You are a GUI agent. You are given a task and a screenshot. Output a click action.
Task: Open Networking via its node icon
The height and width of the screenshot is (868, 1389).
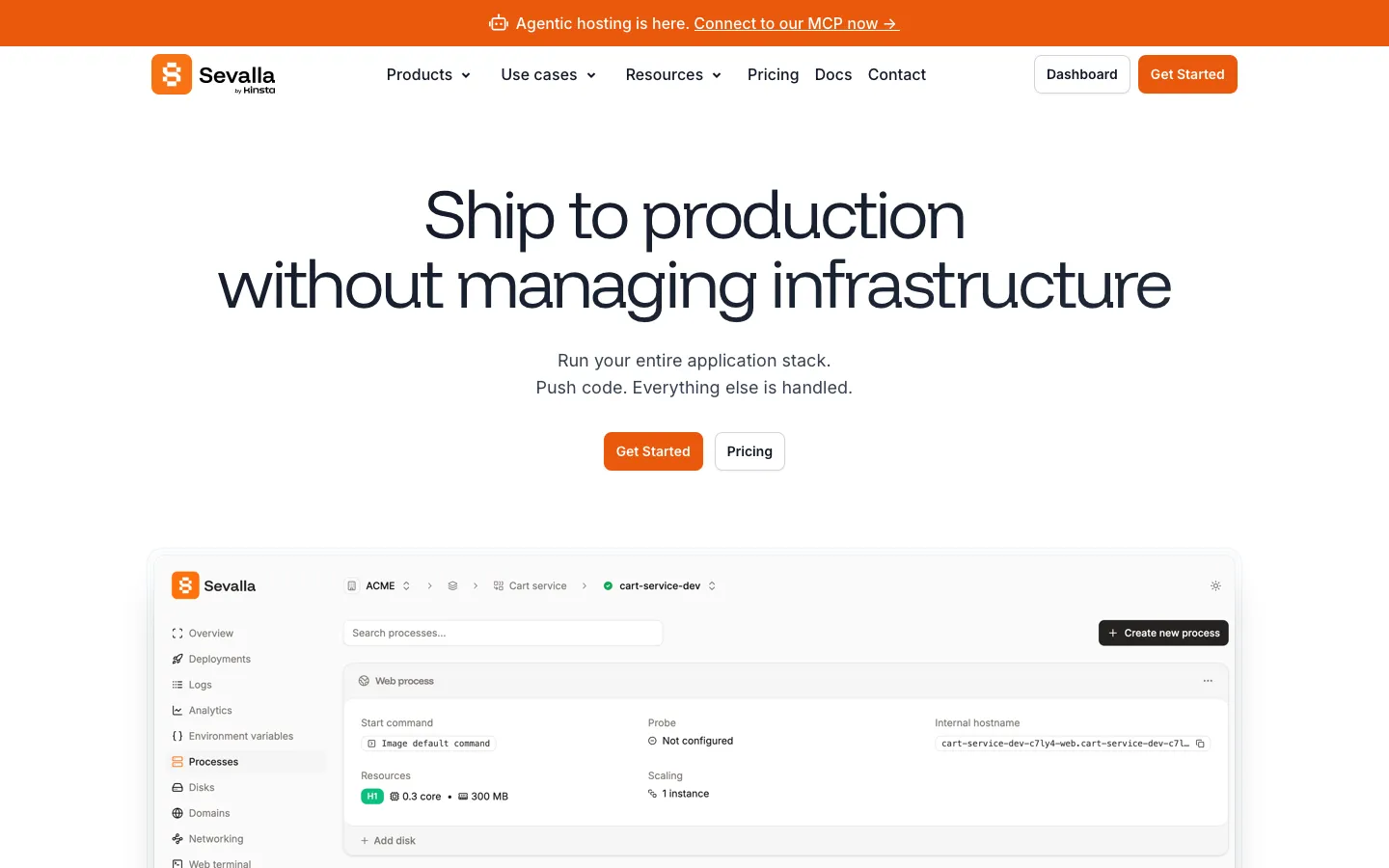pyautogui.click(x=177, y=839)
